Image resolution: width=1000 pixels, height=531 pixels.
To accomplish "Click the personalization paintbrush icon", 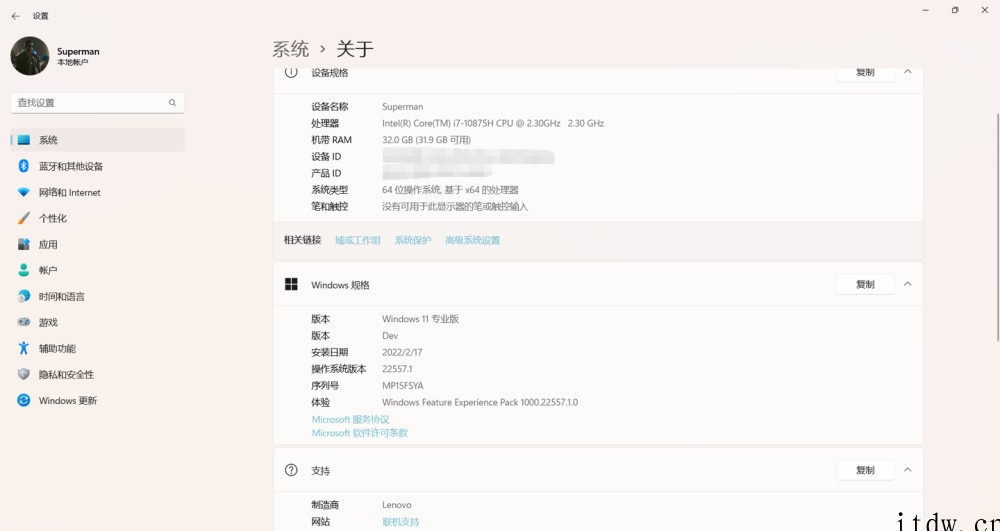I will point(24,219).
